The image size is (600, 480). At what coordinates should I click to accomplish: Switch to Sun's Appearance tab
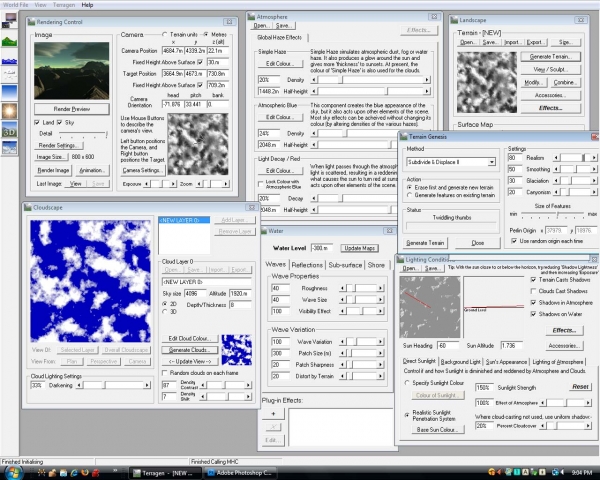coord(506,362)
